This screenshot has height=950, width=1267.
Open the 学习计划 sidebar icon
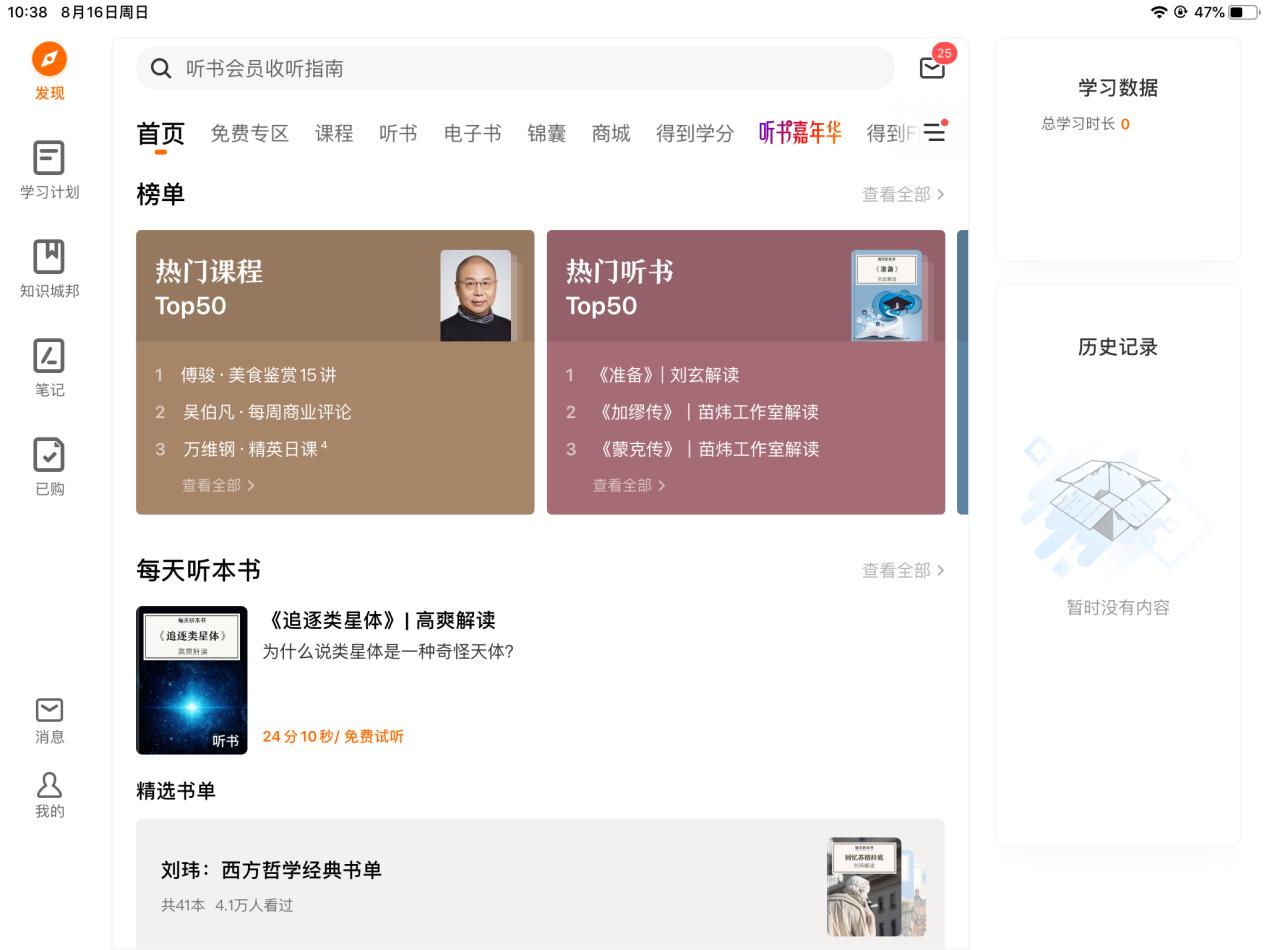49,160
